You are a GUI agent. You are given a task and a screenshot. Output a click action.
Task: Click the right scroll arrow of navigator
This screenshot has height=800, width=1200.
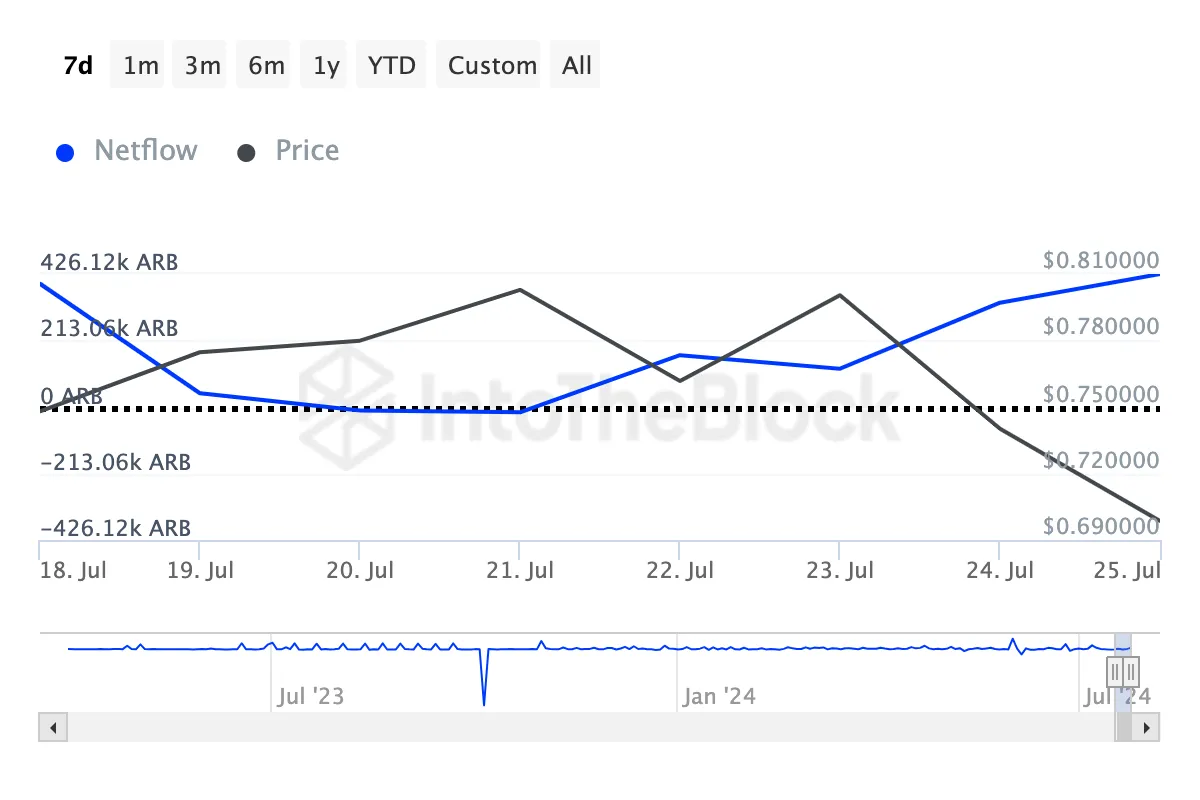pyautogui.click(x=1146, y=727)
